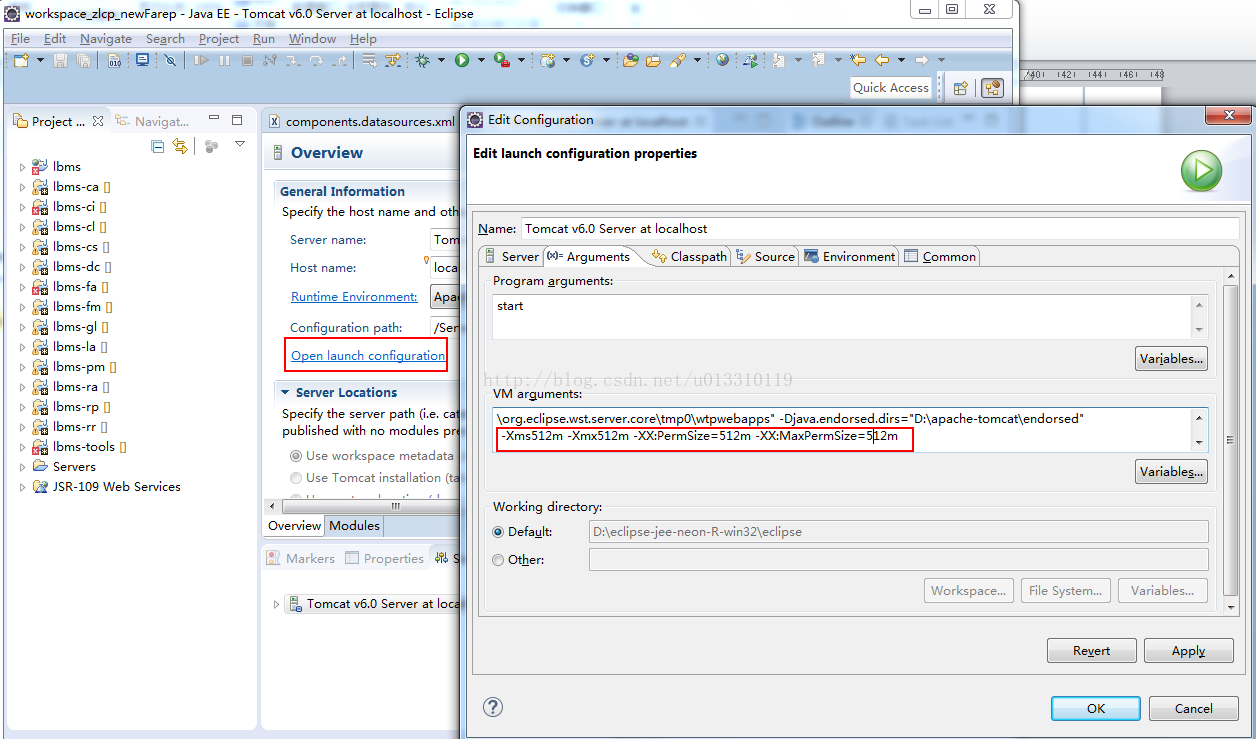Click the Quick Access search field
1256x739 pixels.
[x=891, y=88]
